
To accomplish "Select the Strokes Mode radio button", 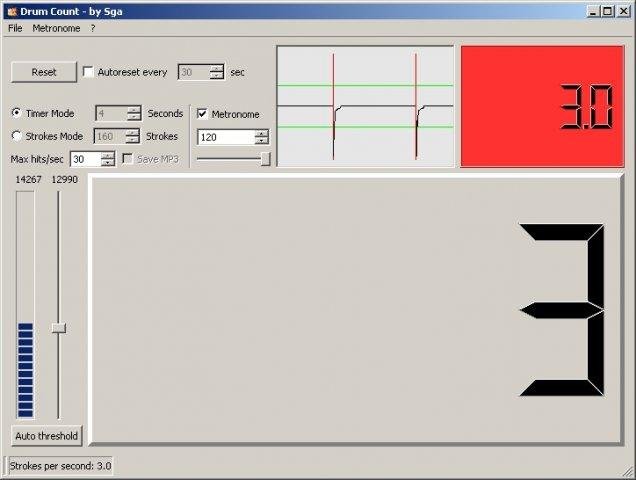I will click(x=17, y=136).
